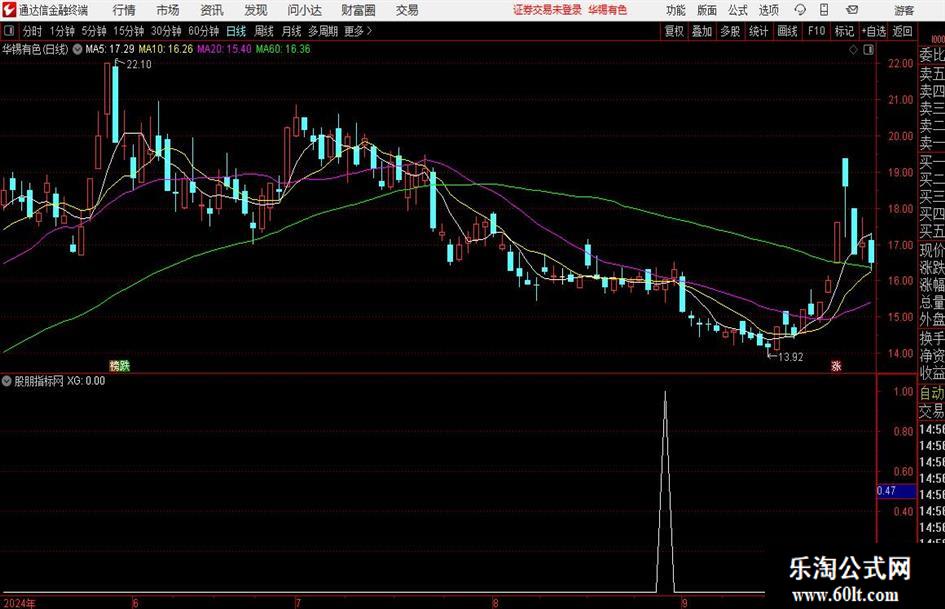The image size is (945, 609).
Task: Open the 版面 menu
Action: [706, 10]
